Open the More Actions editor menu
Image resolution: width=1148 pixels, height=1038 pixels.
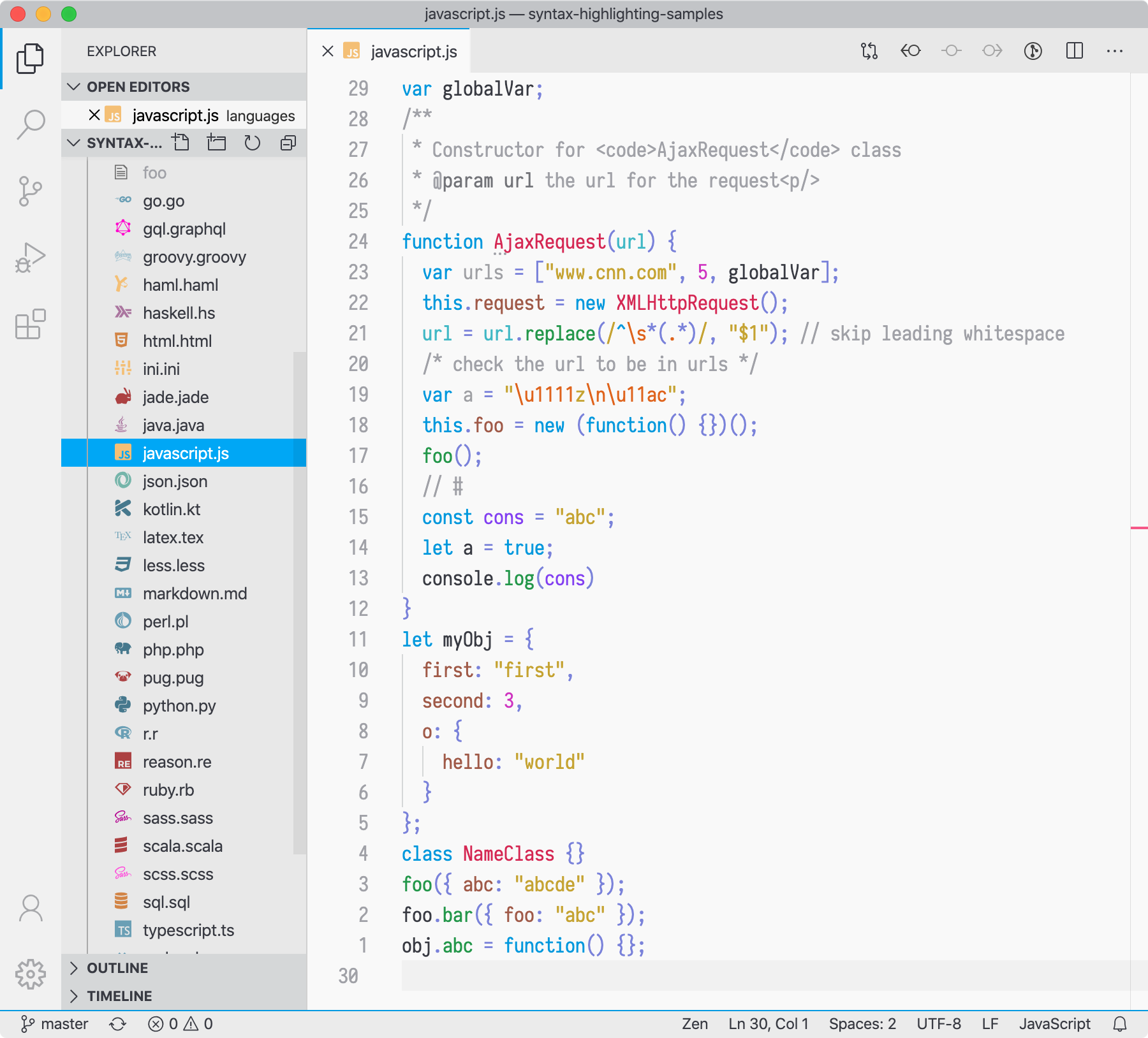point(1115,51)
